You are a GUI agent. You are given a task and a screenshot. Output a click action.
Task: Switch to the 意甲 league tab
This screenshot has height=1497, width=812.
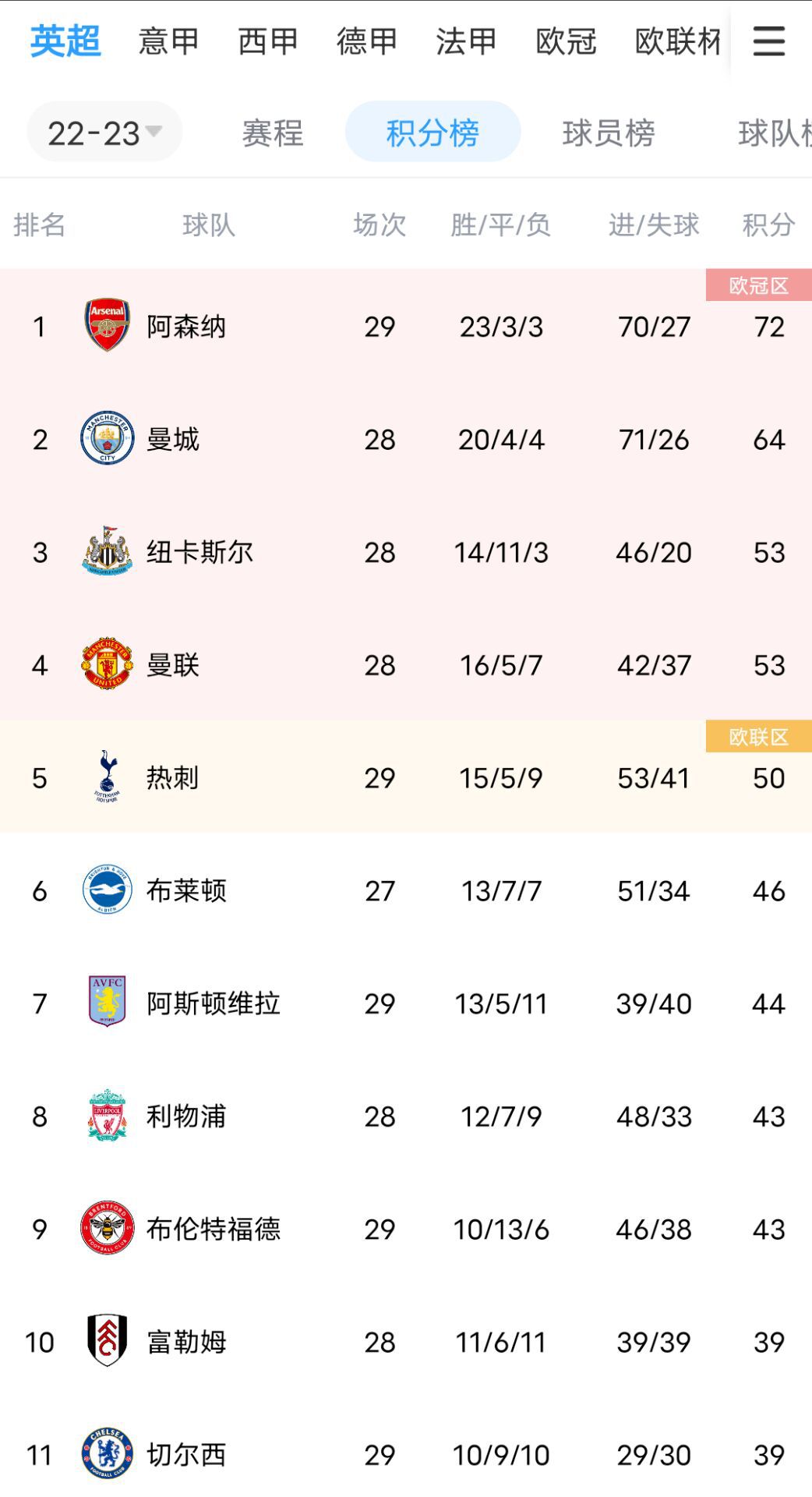point(168,41)
